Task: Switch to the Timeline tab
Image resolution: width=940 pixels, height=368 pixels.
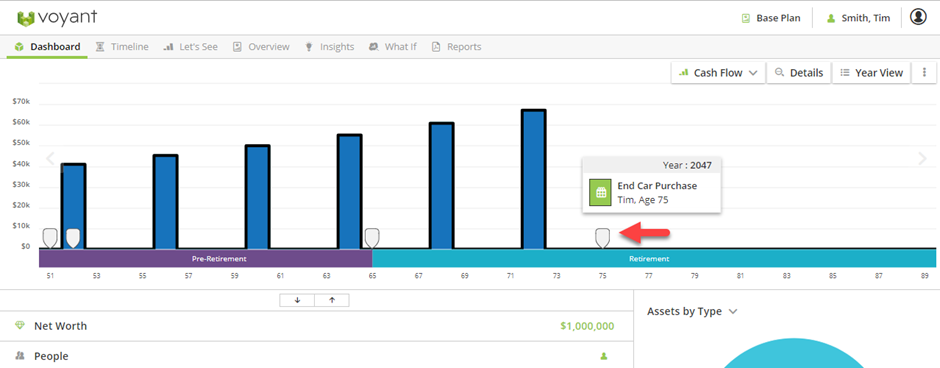Action: tap(122, 47)
